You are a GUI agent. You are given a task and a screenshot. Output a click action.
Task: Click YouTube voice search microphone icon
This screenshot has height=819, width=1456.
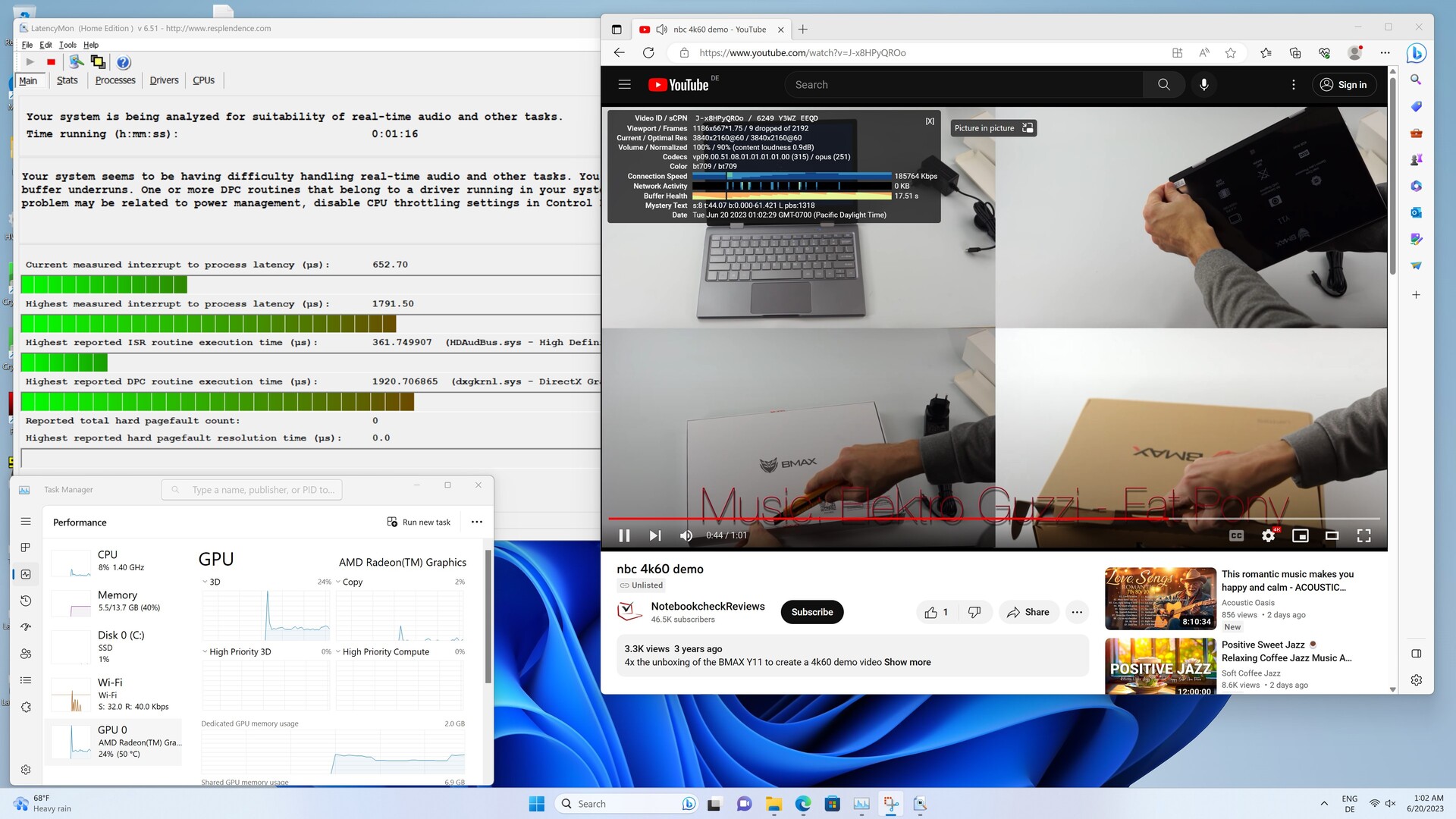click(1203, 85)
